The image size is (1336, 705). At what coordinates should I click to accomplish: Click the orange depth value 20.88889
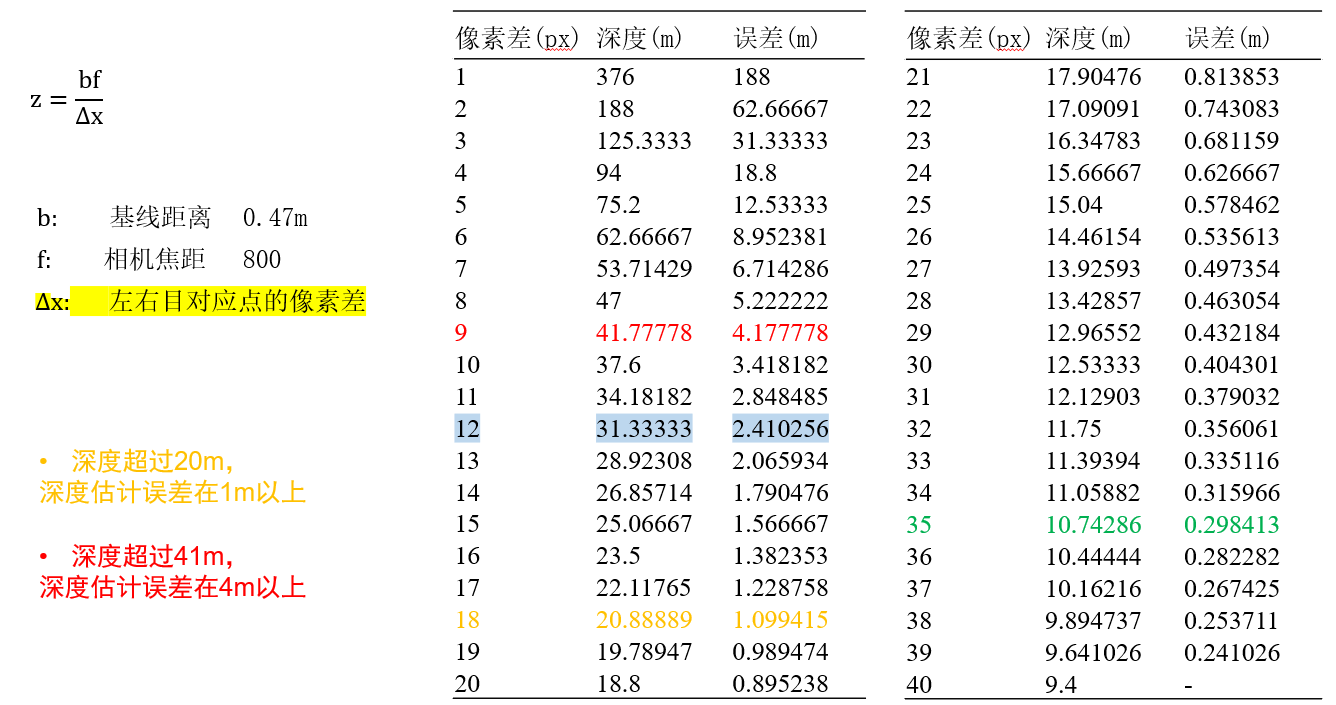coord(644,620)
